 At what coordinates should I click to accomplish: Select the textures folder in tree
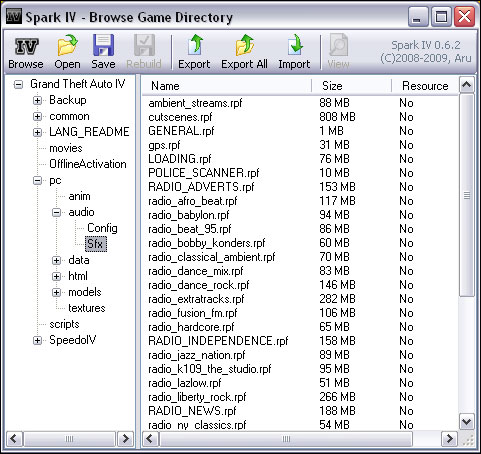pyautogui.click(x=87, y=308)
